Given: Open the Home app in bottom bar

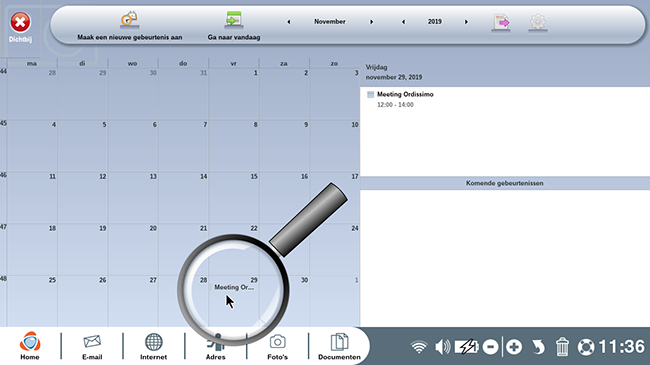Looking at the screenshot, I should click(x=30, y=346).
